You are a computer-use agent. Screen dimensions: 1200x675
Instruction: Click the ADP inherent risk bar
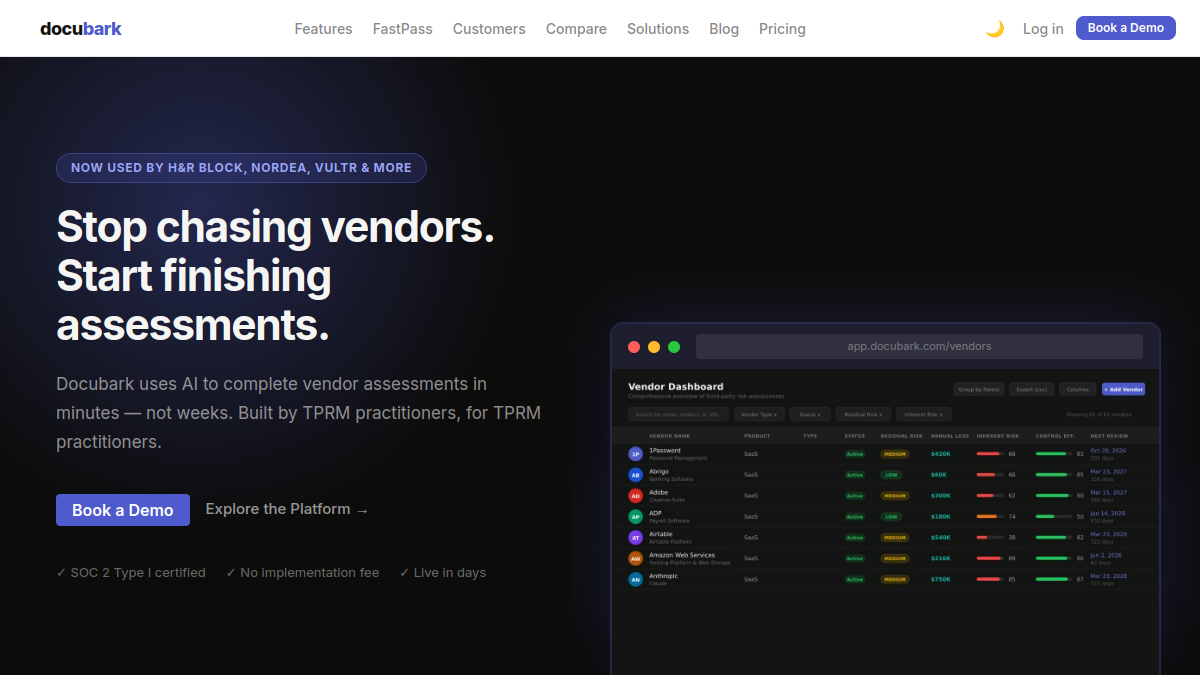(x=990, y=516)
